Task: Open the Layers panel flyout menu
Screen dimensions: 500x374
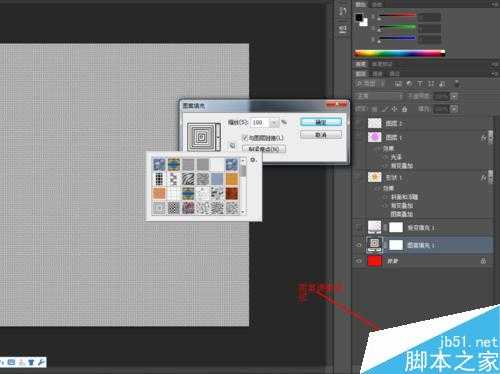Action: point(494,74)
